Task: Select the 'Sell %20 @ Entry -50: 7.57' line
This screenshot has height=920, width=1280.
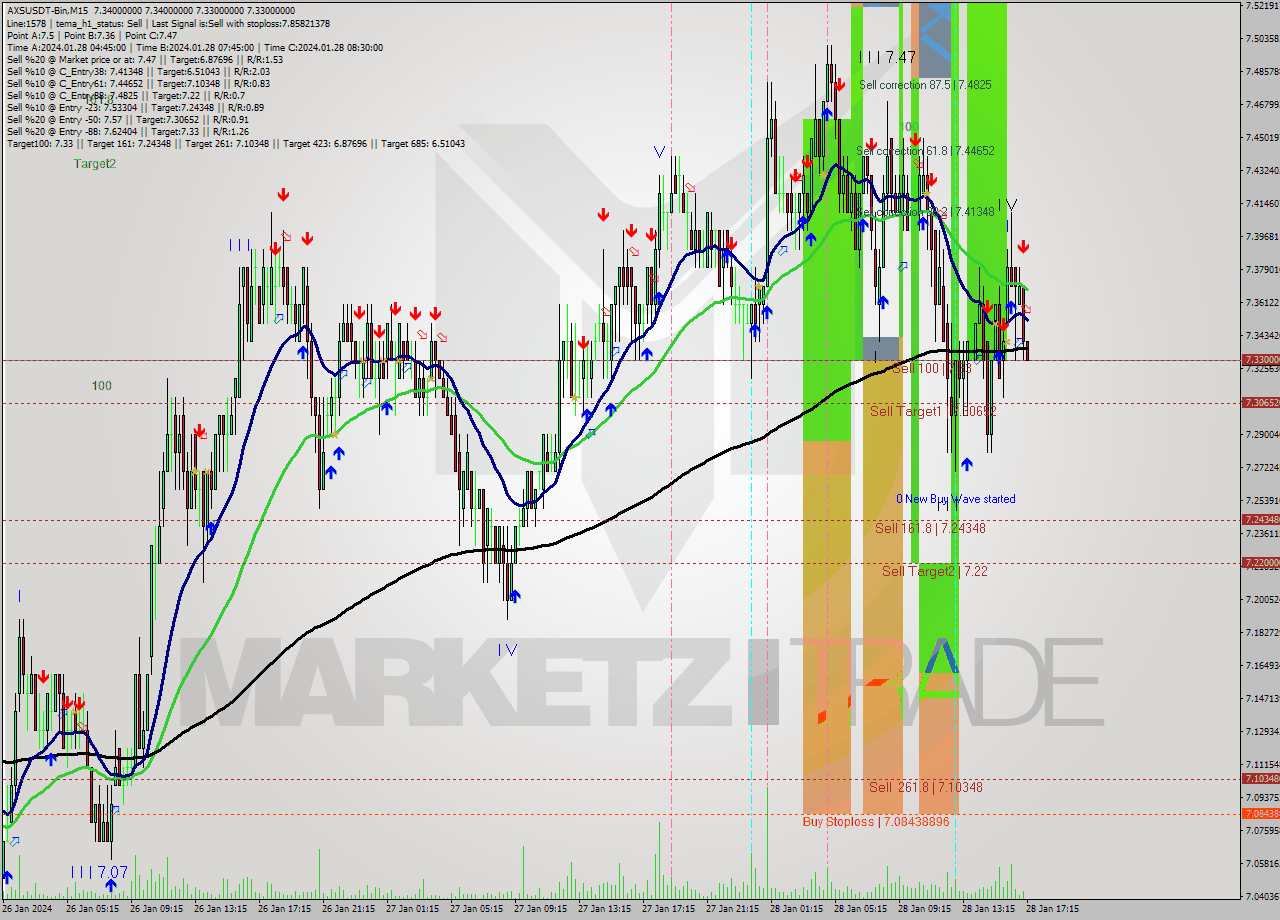Action: 127,119
